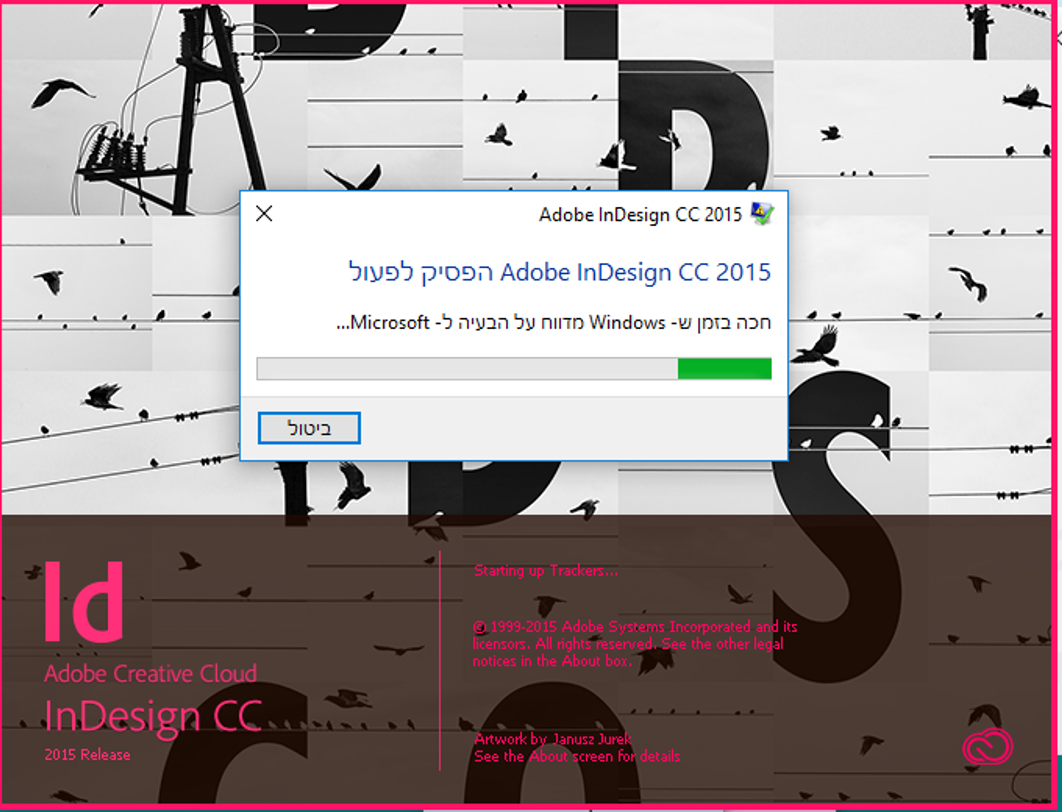The height and width of the screenshot is (812, 1062).
Task: Click the Creative Cloud icon on the splash
Action: click(x=987, y=746)
